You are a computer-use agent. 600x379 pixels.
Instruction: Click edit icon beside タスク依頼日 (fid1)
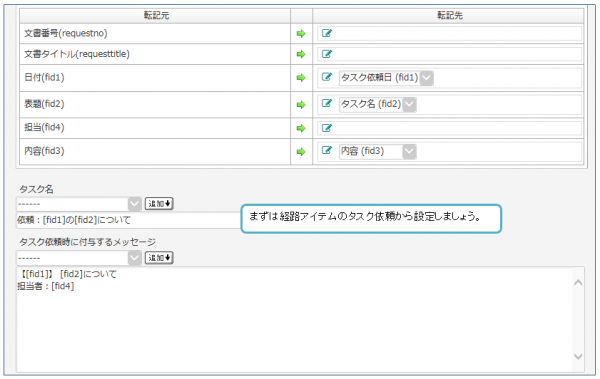(x=326, y=77)
